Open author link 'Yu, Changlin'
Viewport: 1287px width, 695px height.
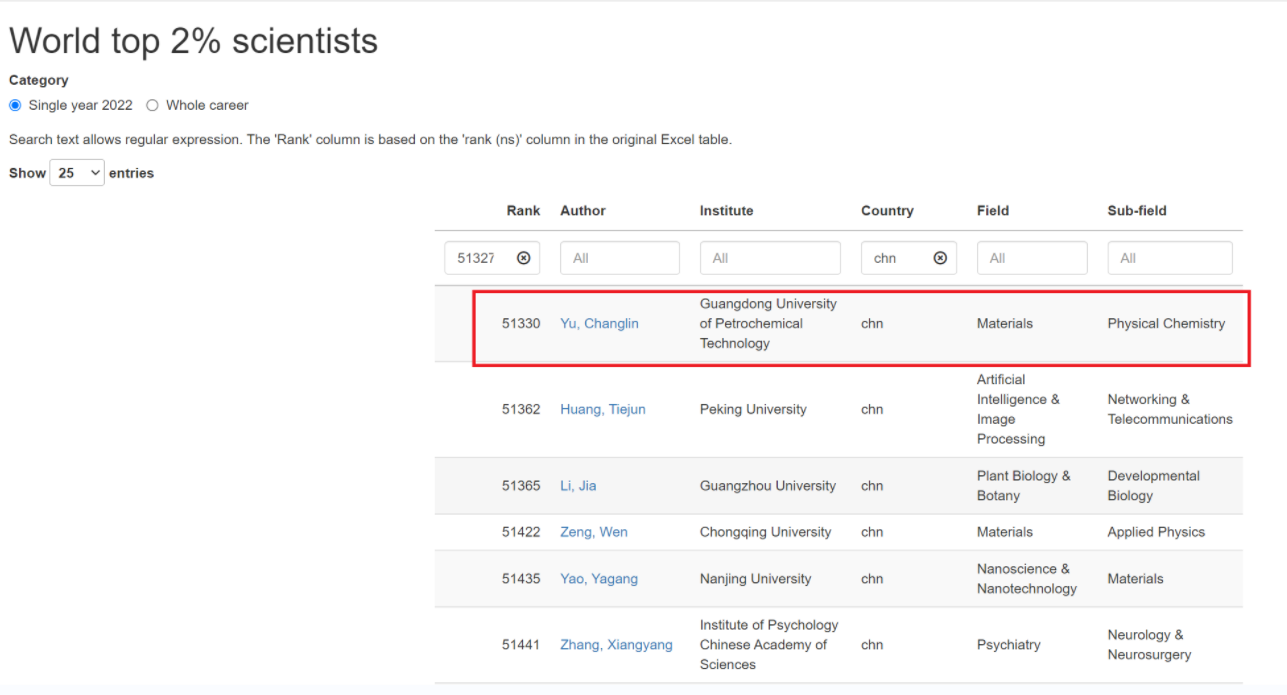(599, 324)
